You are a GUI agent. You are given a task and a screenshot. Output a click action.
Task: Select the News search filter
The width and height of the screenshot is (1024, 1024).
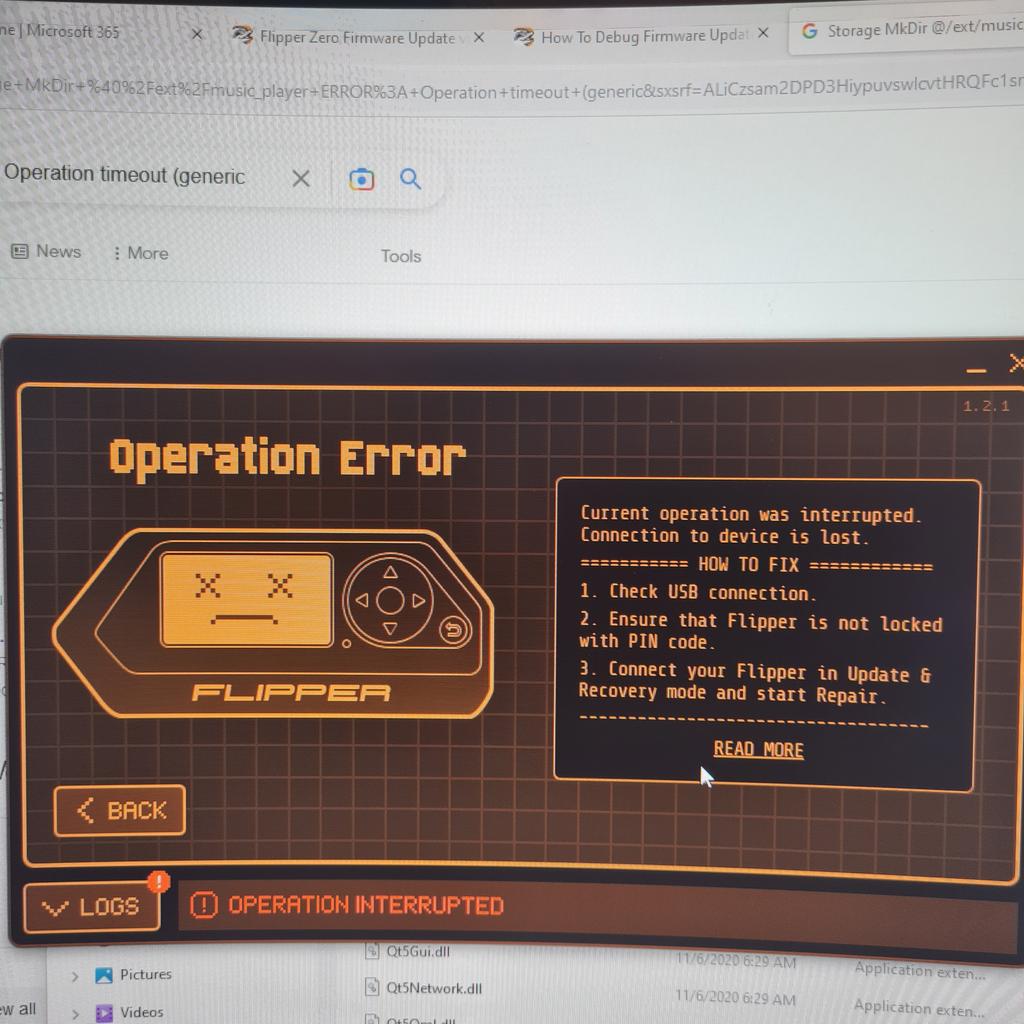click(x=47, y=252)
